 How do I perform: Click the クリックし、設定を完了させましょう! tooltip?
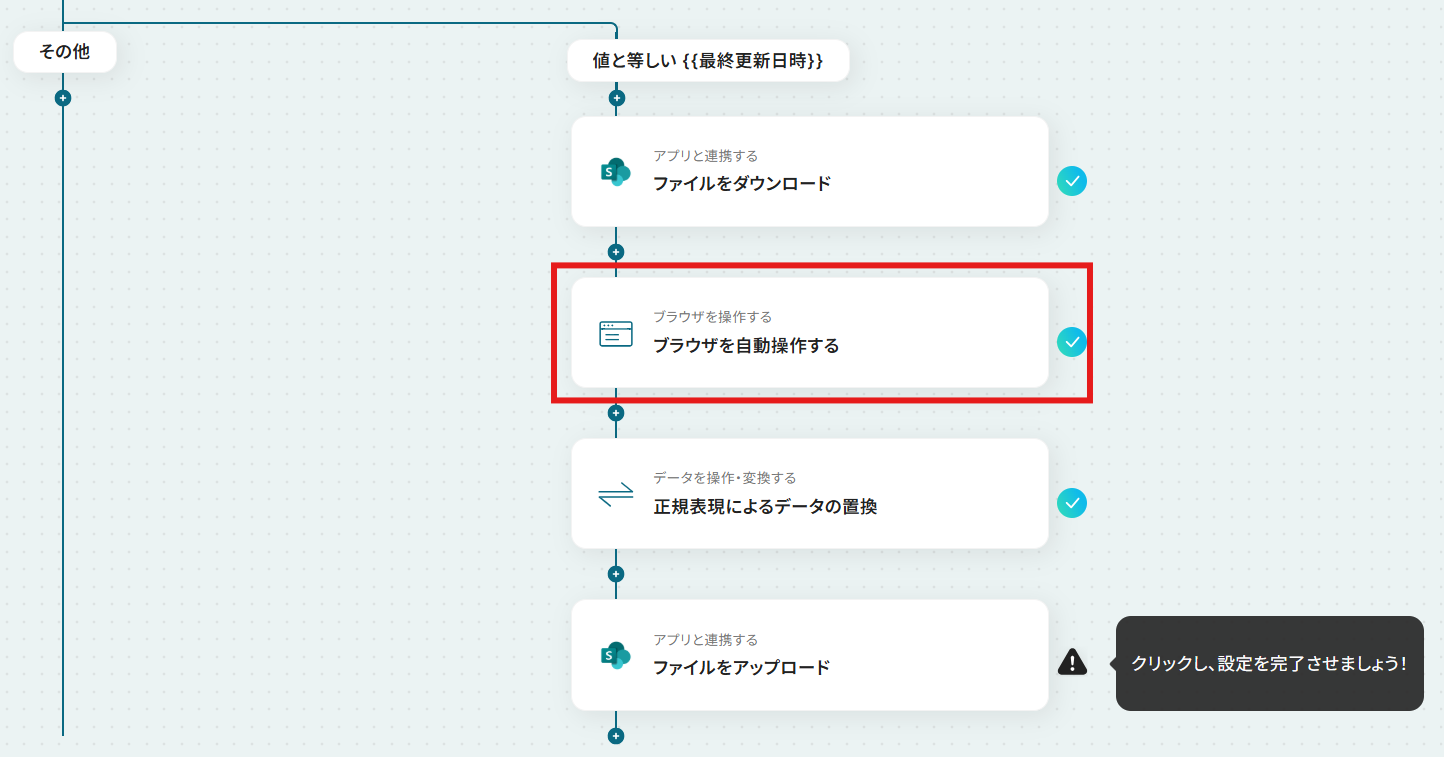(x=1269, y=663)
